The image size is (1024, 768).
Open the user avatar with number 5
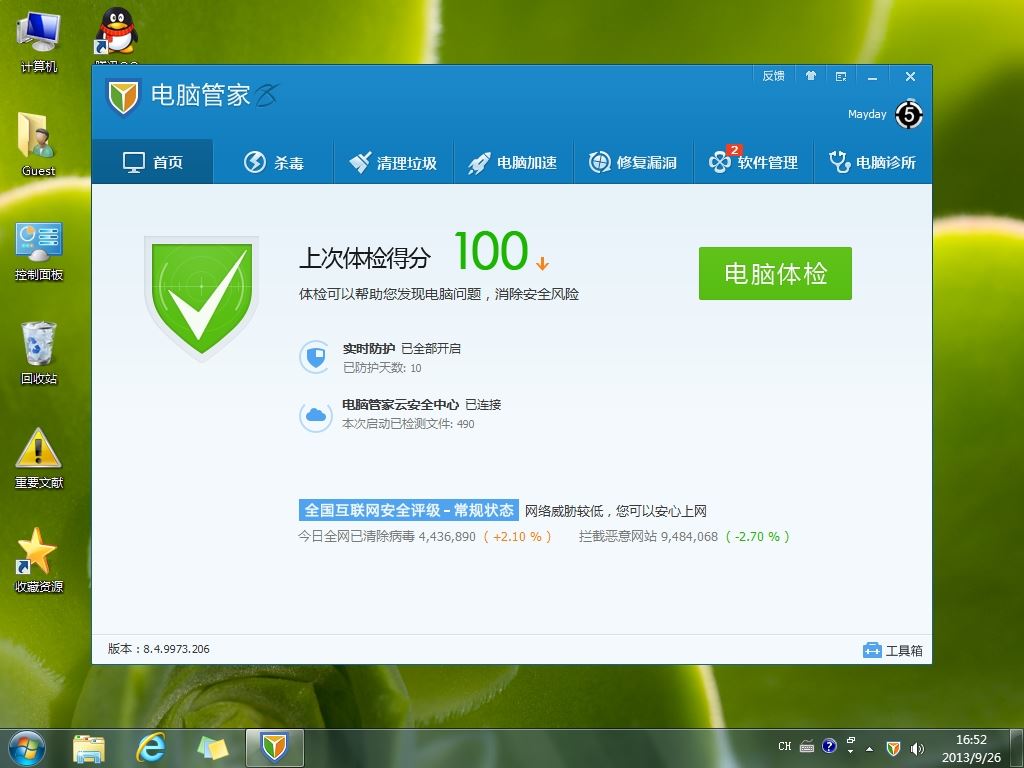908,115
